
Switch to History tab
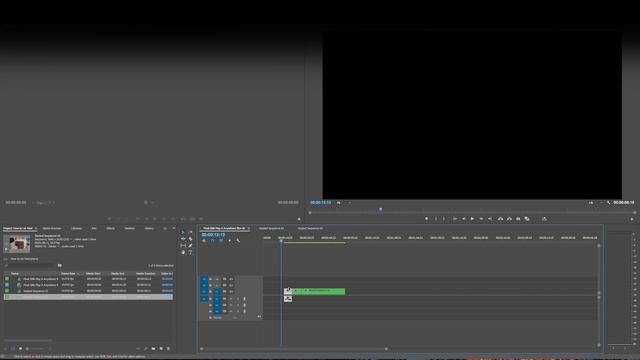coord(149,229)
